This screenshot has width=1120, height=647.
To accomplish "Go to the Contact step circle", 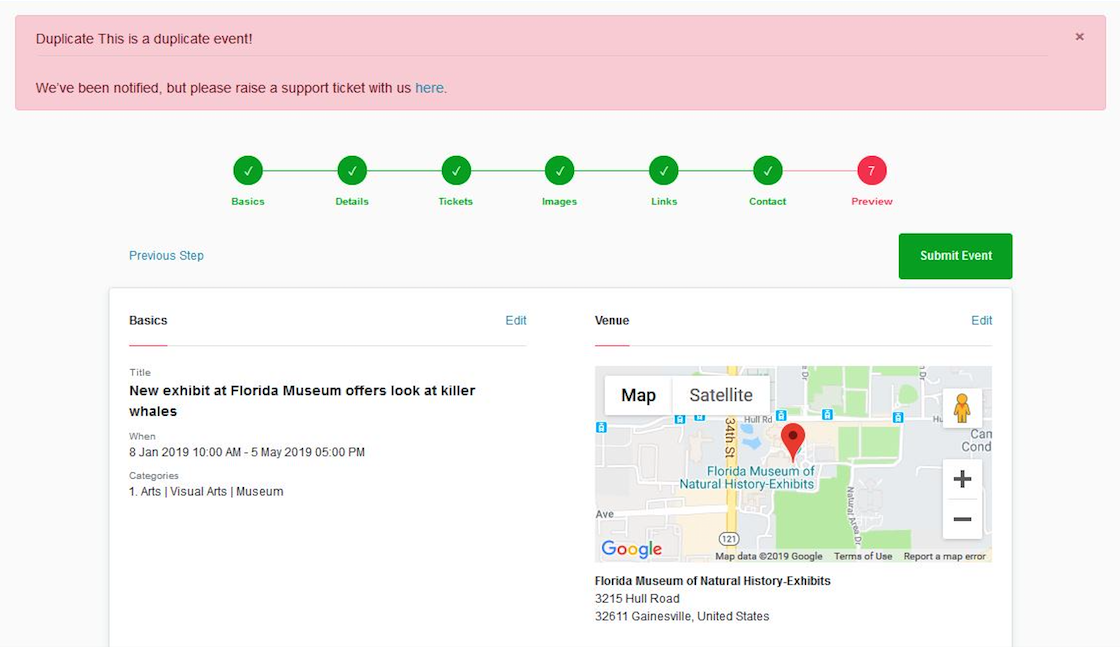I will coord(768,171).
